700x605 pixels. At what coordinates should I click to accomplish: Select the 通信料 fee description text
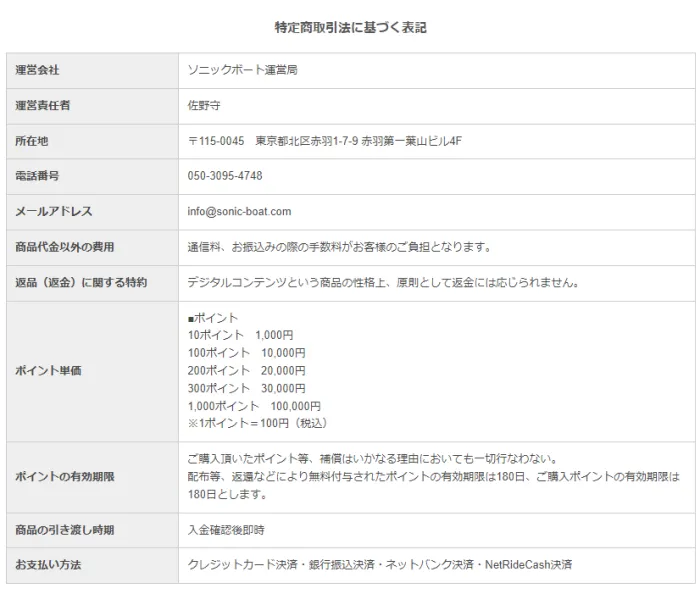[x=339, y=247]
